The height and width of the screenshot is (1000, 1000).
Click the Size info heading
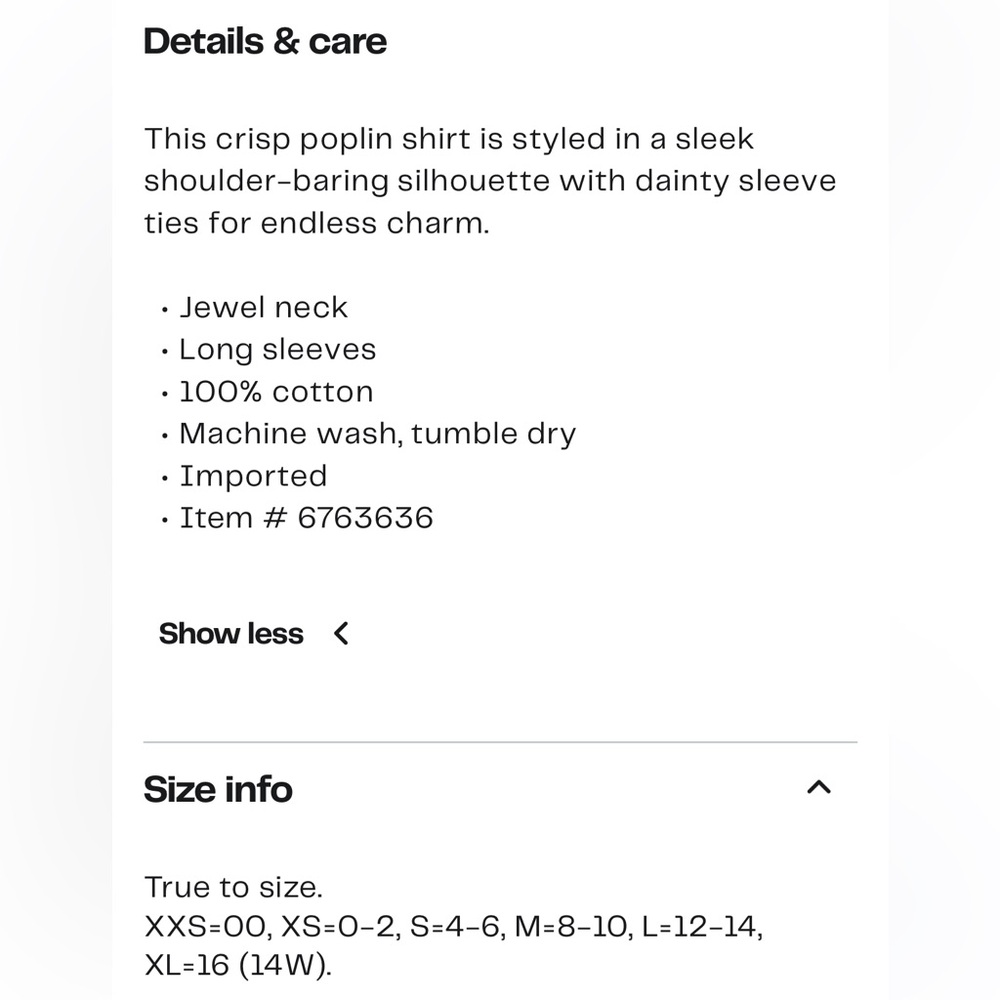[x=218, y=789]
